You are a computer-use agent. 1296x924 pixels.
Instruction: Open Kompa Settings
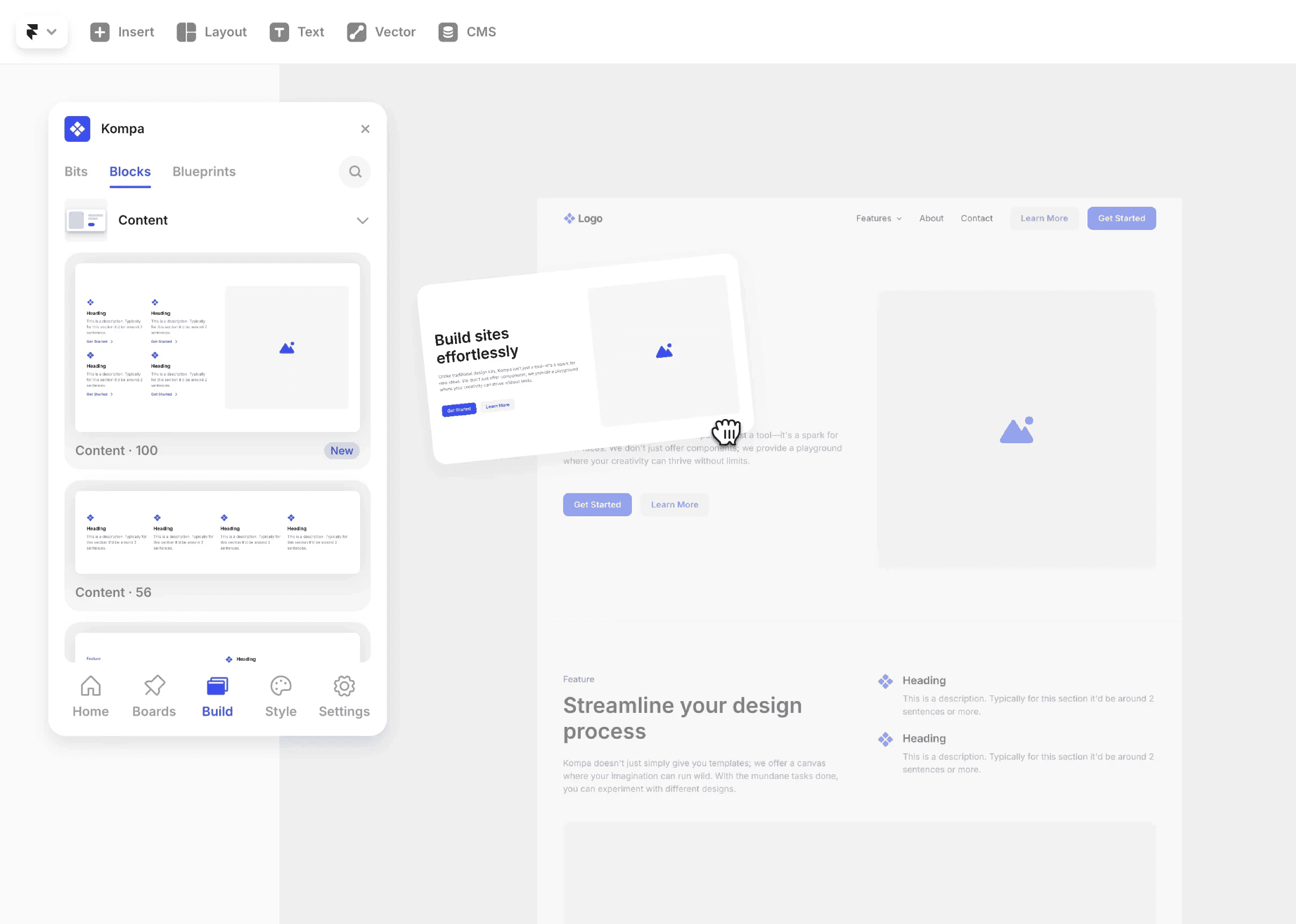tap(344, 695)
